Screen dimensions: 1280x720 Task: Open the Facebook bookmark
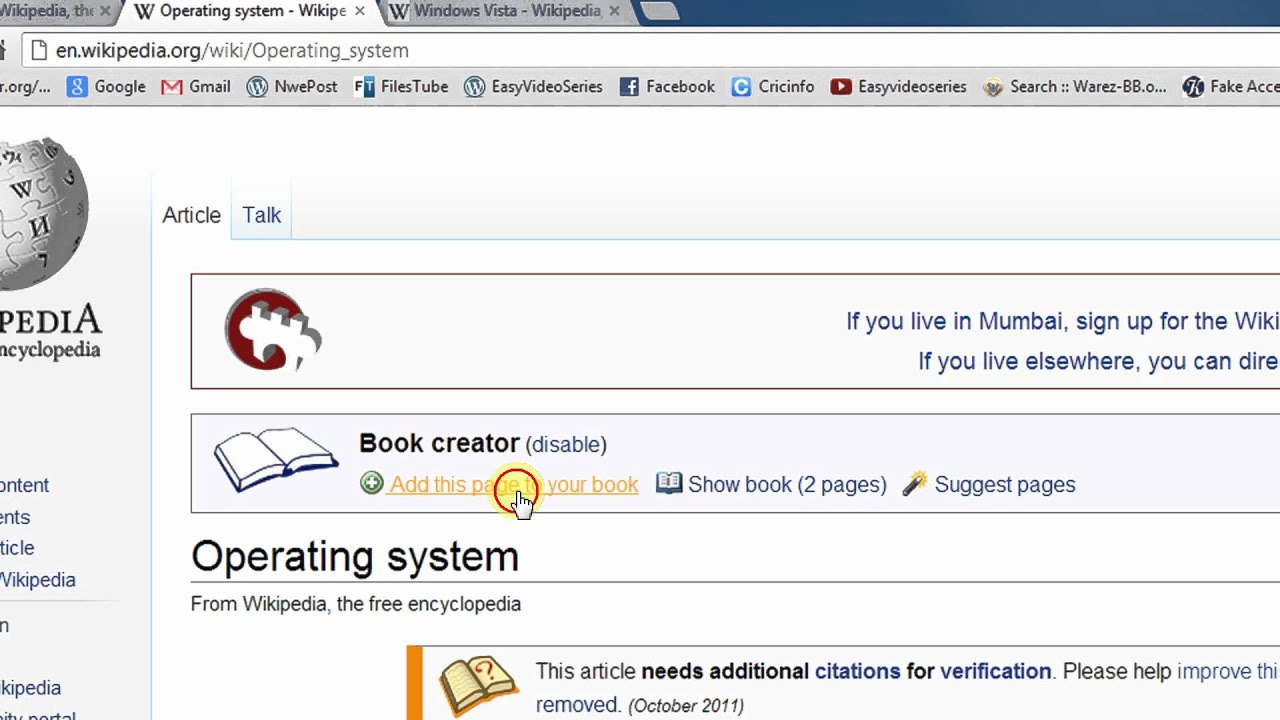(667, 87)
